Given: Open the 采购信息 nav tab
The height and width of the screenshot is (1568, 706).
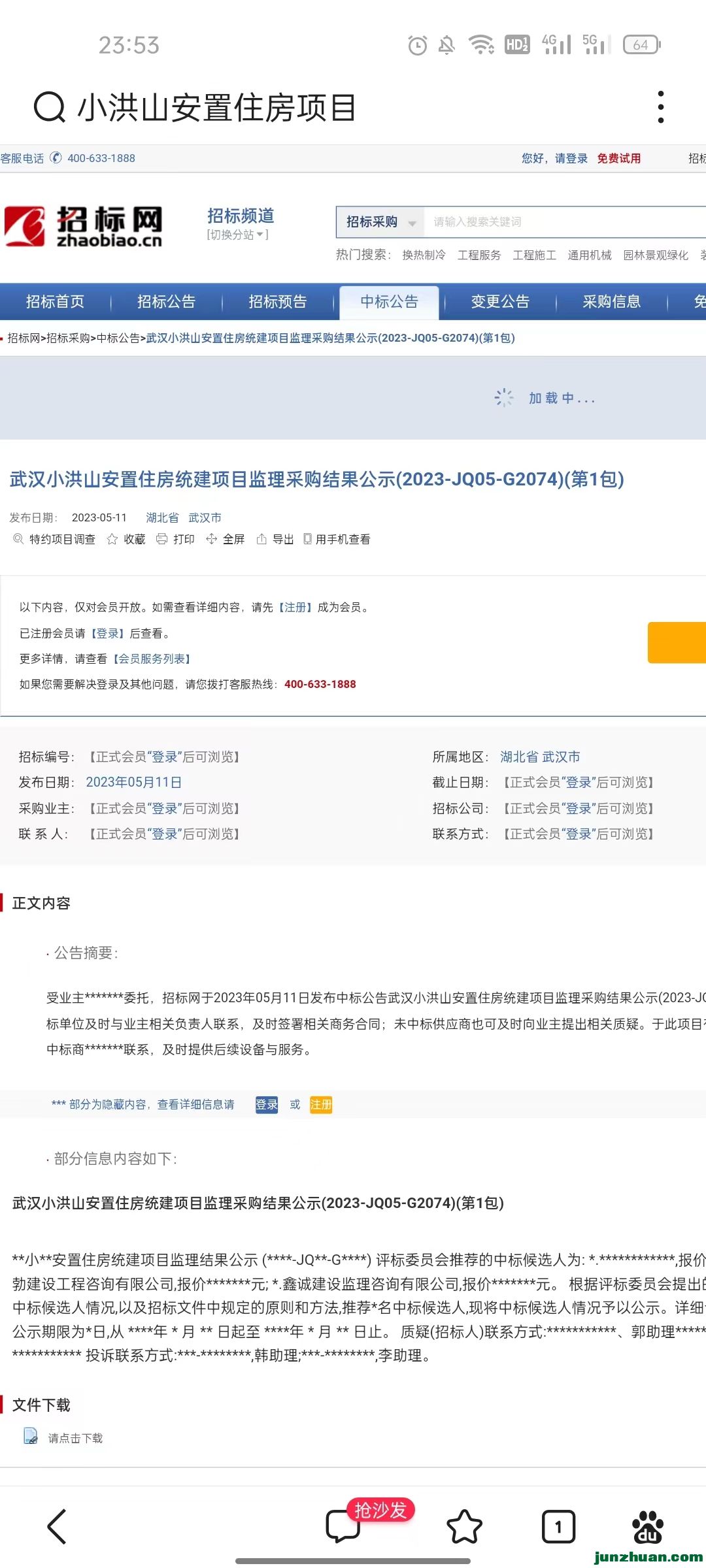Looking at the screenshot, I should coord(612,302).
